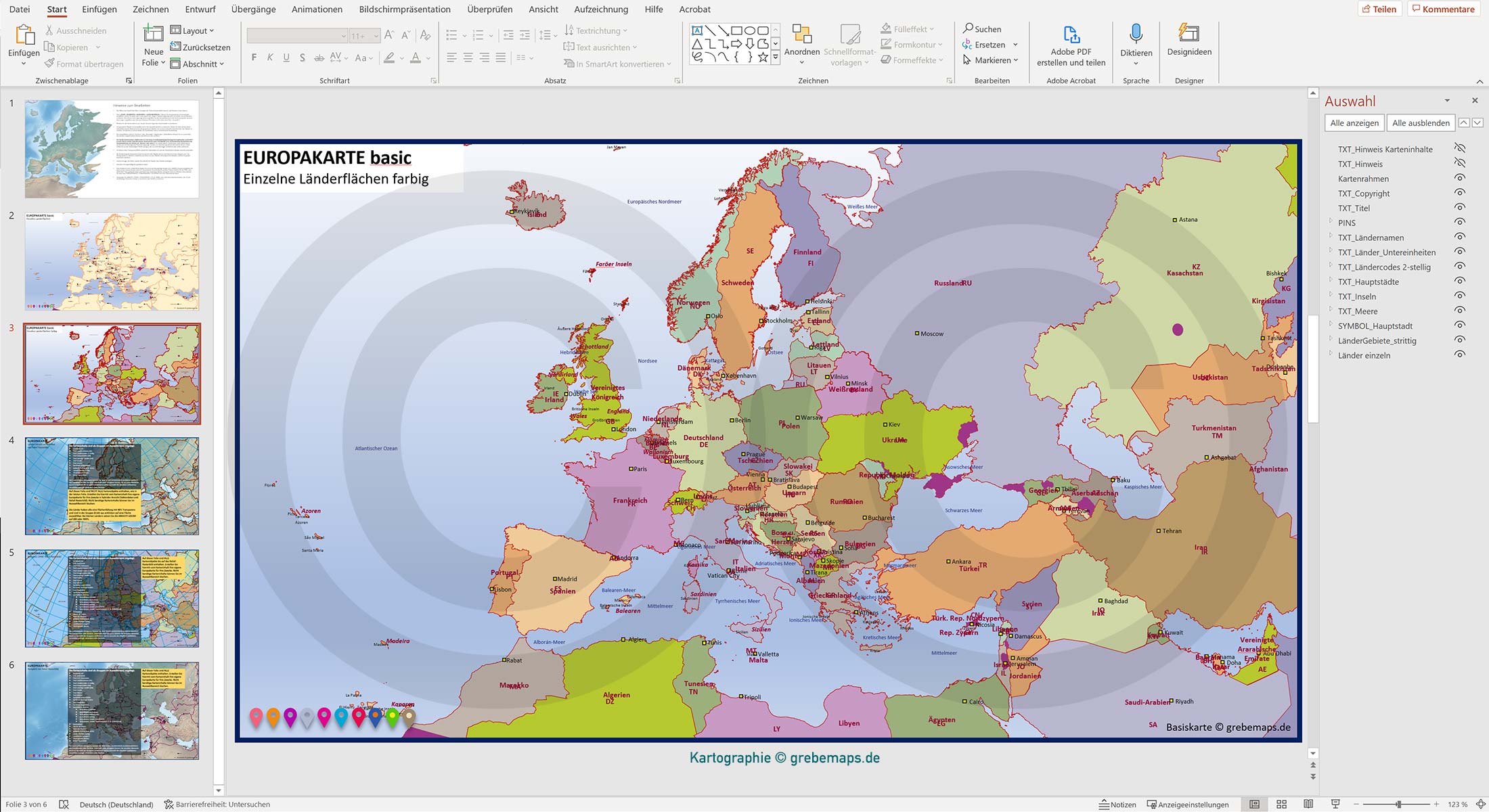The width and height of the screenshot is (1489, 812).
Task: Select the Format übertragen painter icon
Action: (48, 64)
